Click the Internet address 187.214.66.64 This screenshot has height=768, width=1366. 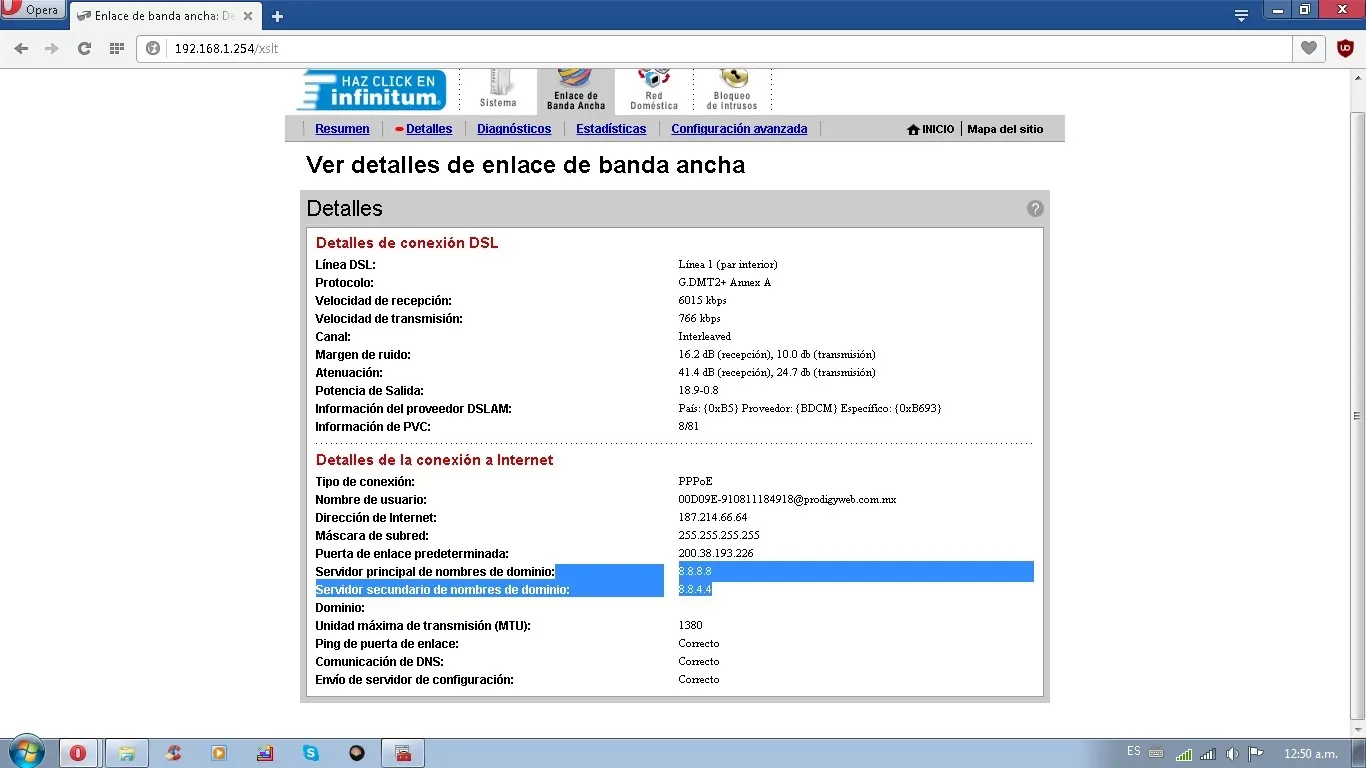click(712, 517)
